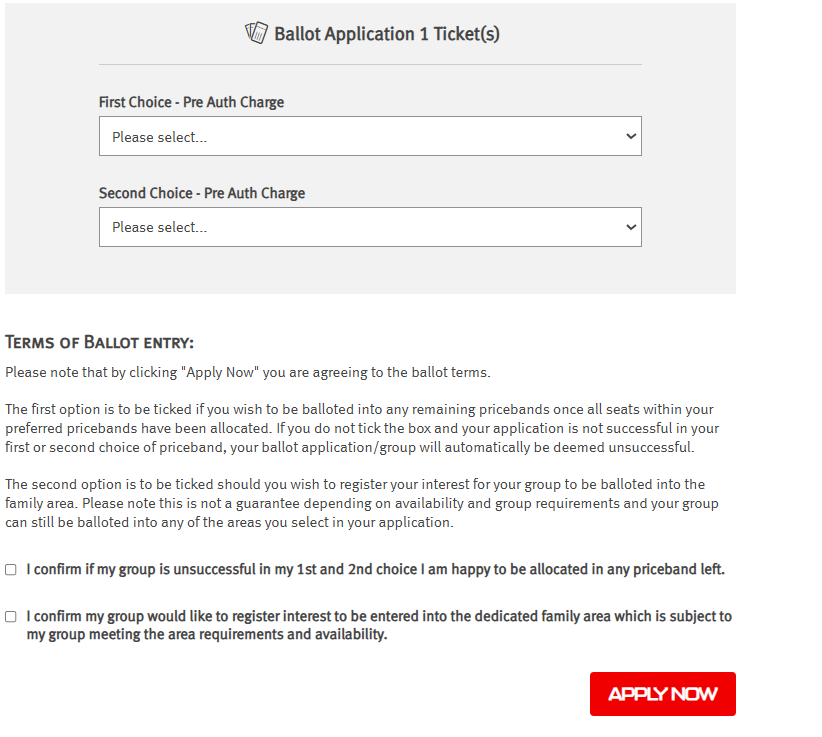Open the First Choice Pre Auth dropdown
The width and height of the screenshot is (822, 737).
click(x=370, y=136)
